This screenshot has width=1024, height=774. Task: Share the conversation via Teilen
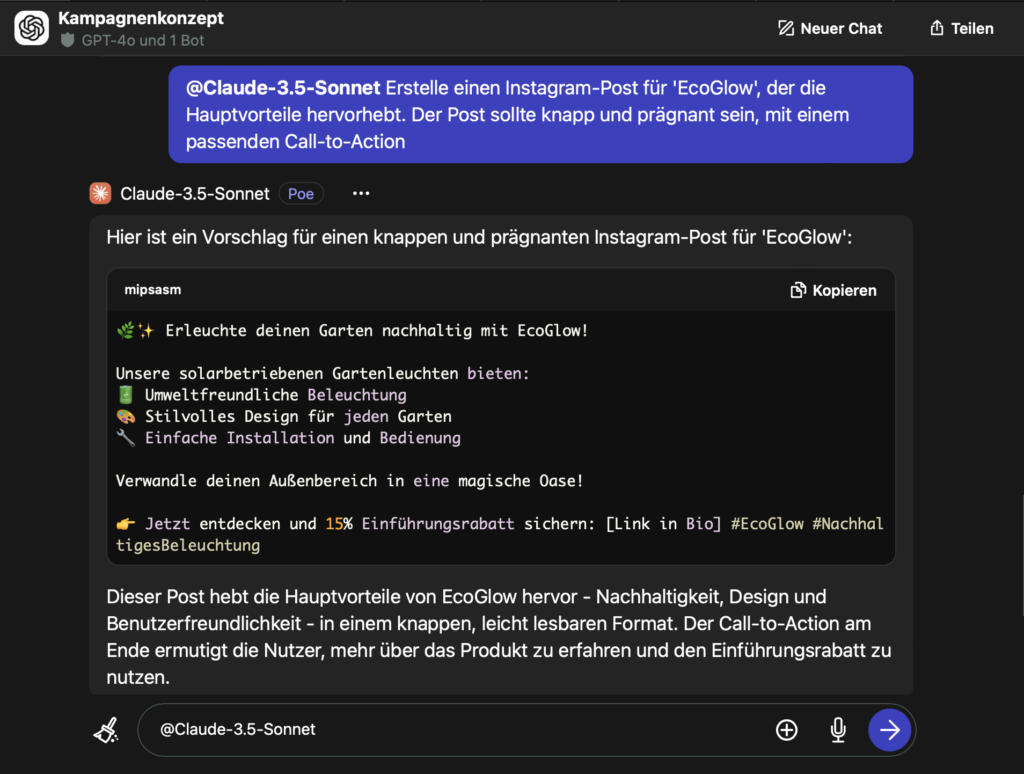[x=961, y=28]
